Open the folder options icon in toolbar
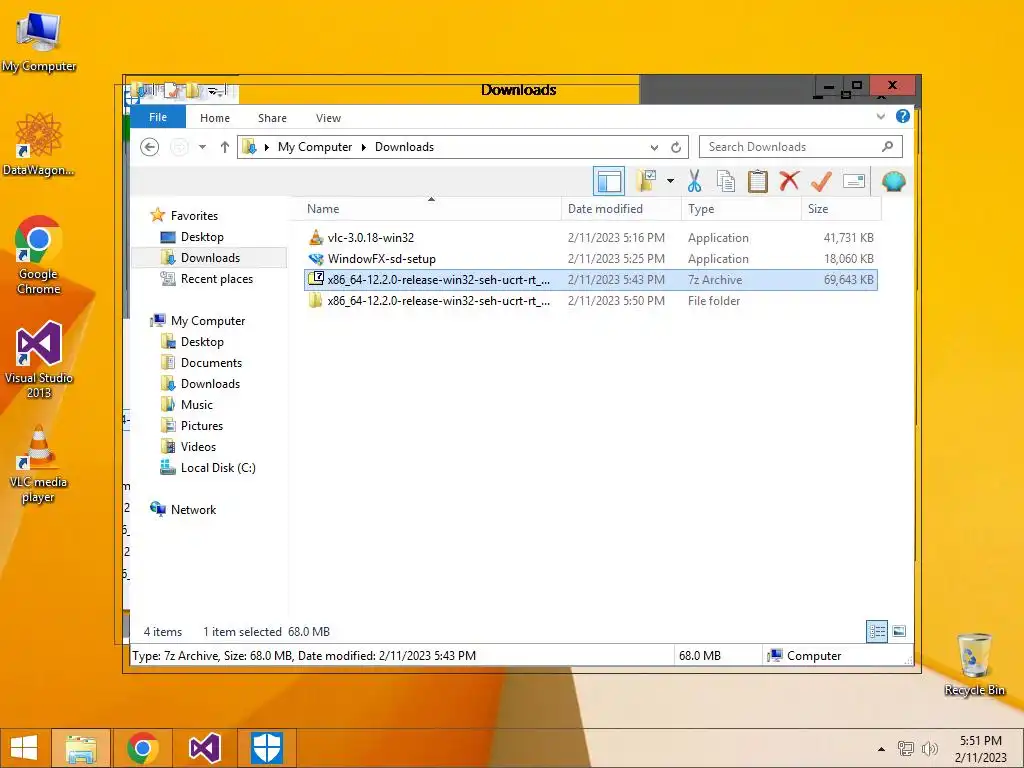Viewport: 1024px width, 768px height. click(x=647, y=181)
